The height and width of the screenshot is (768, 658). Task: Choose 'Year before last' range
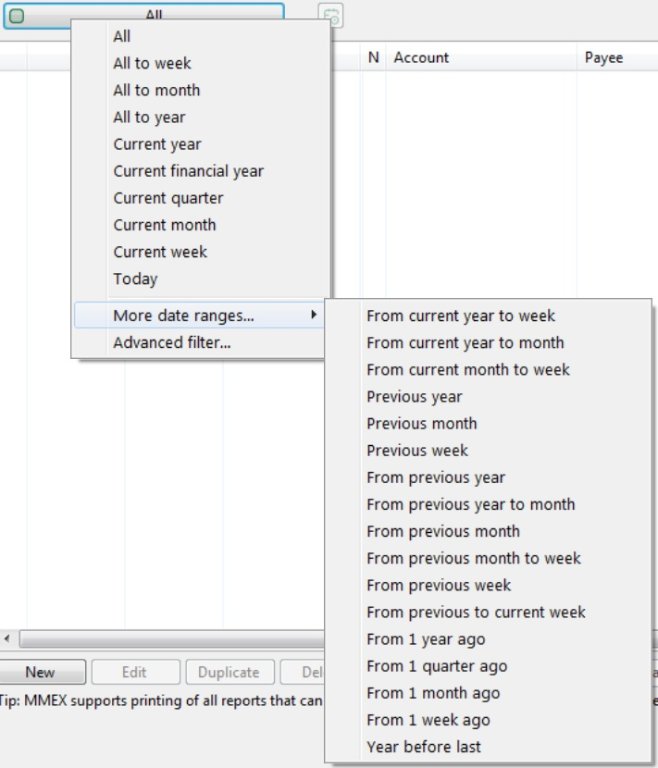pyautogui.click(x=488, y=747)
